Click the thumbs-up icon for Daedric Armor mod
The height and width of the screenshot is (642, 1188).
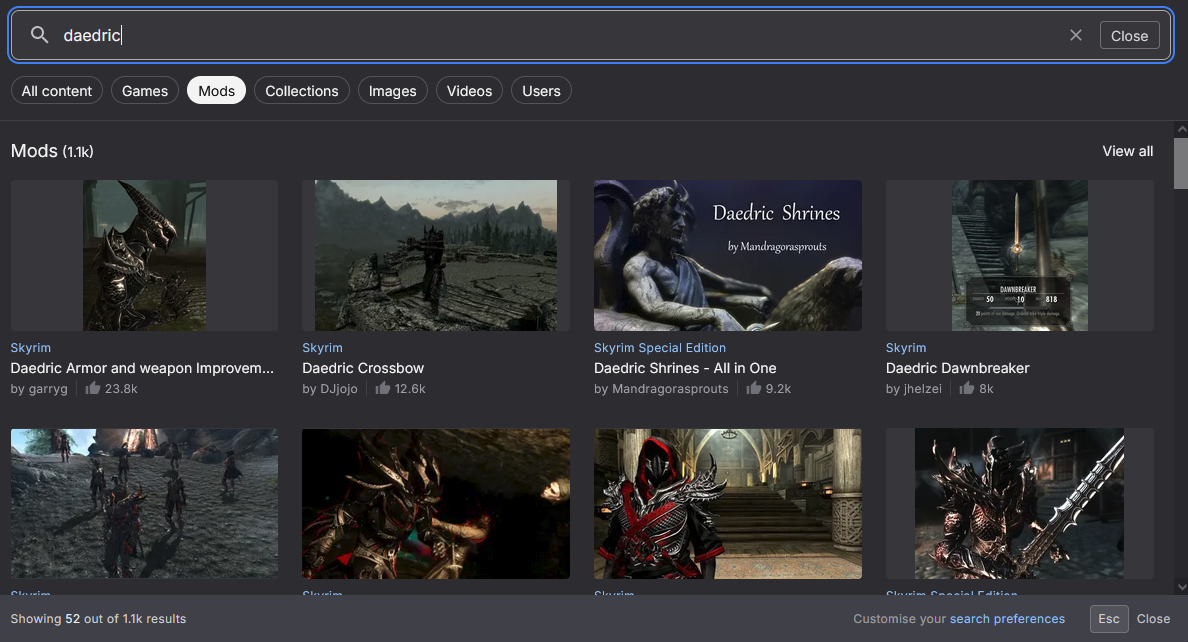coord(92,388)
